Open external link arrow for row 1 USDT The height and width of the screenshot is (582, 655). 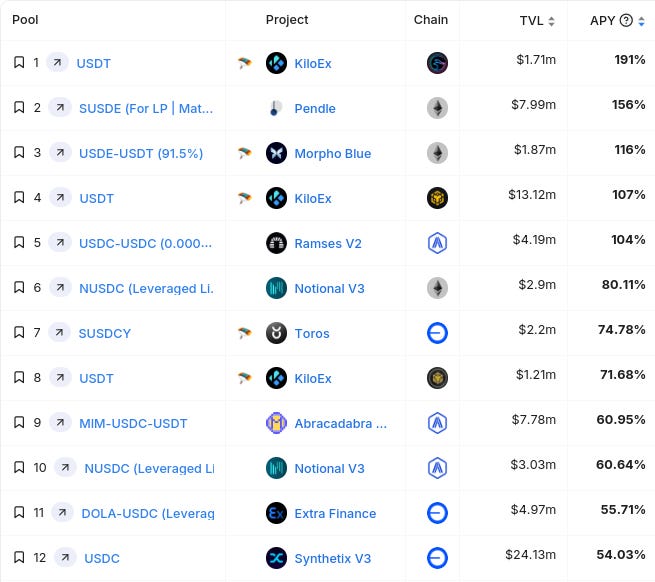[57, 62]
